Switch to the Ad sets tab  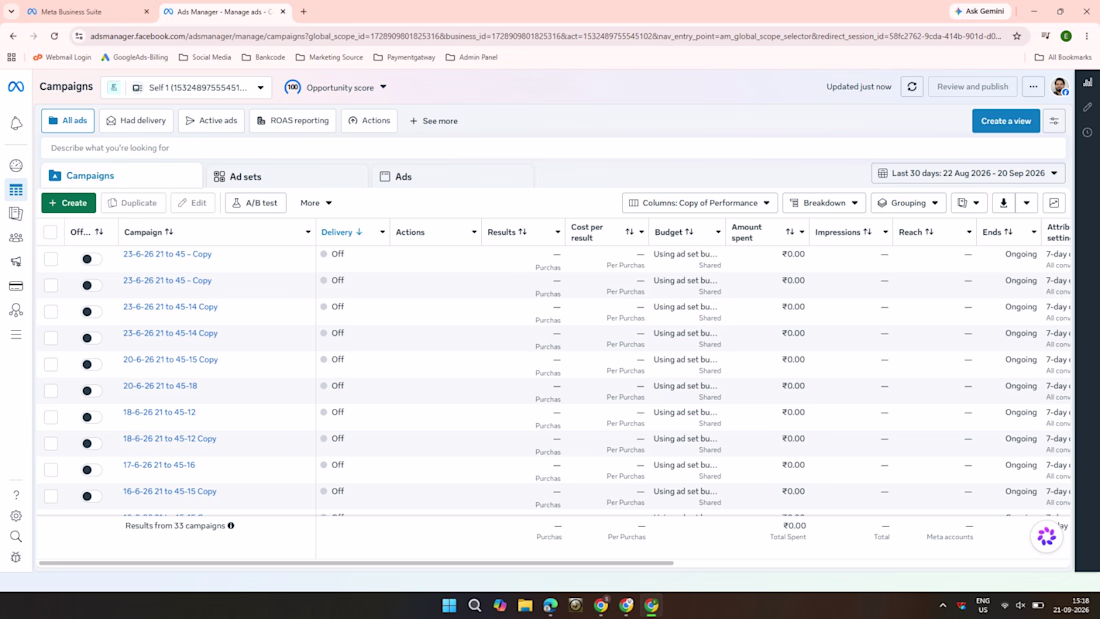pos(286,177)
